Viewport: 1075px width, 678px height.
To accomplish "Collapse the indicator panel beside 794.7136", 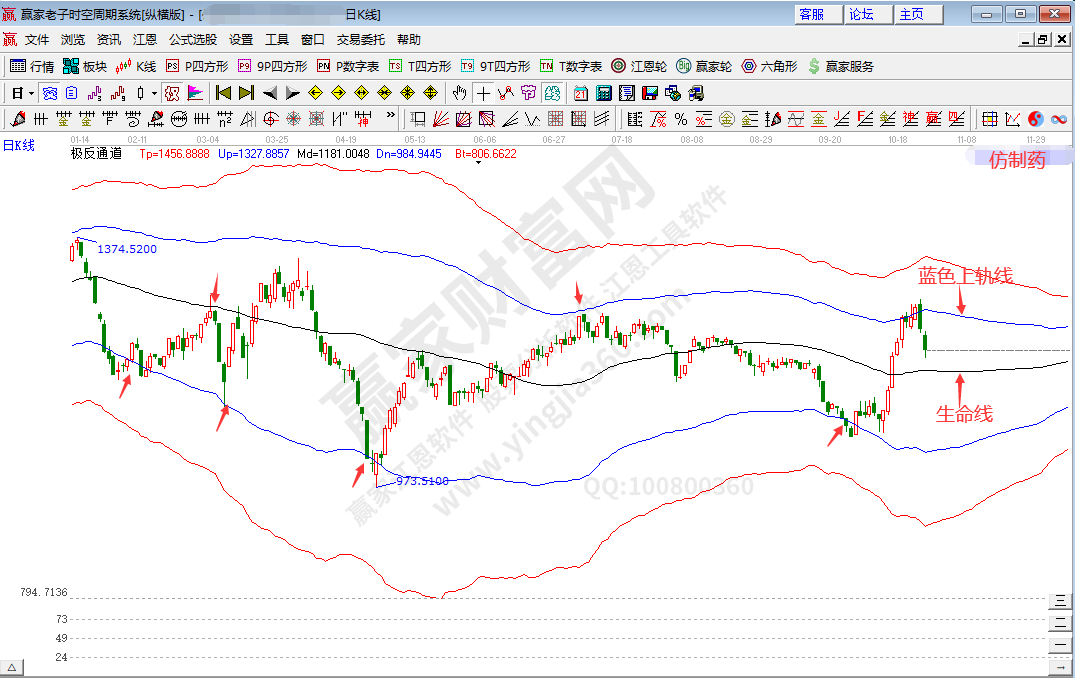I will [x=1060, y=600].
